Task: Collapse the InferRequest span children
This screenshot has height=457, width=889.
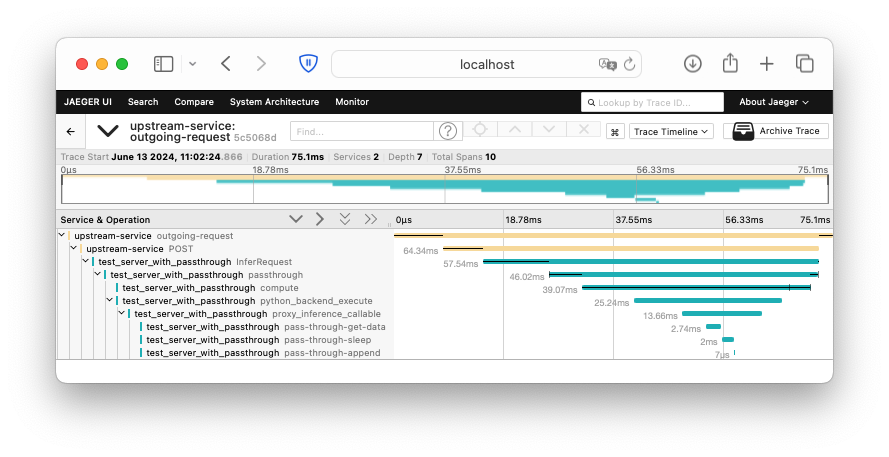Action: tap(86, 261)
